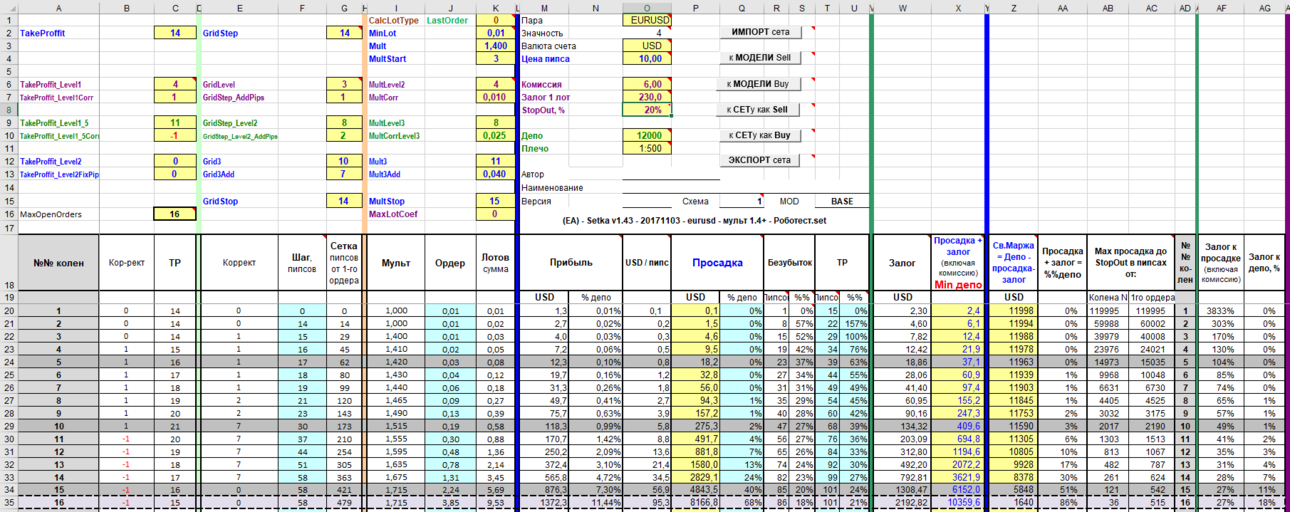
Task: Select the MultStart value cell
Action: click(x=494, y=59)
